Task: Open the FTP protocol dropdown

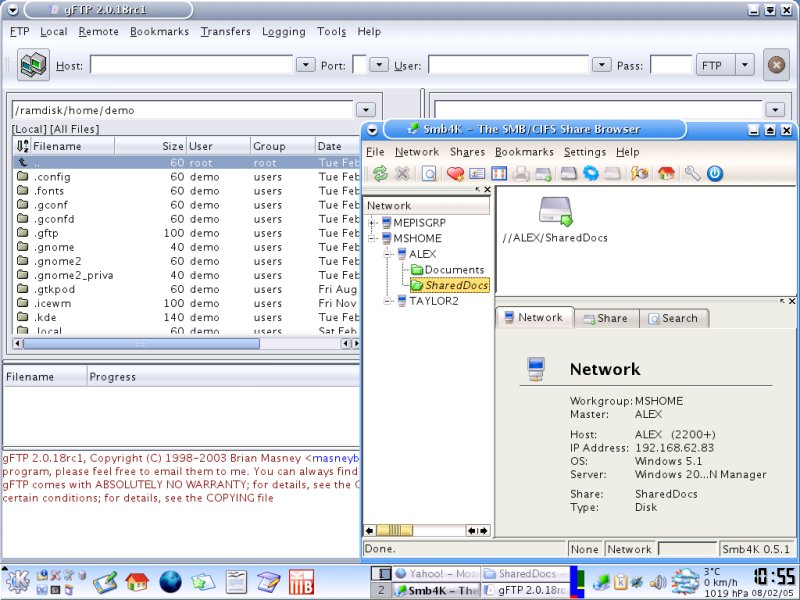Action: pos(744,65)
